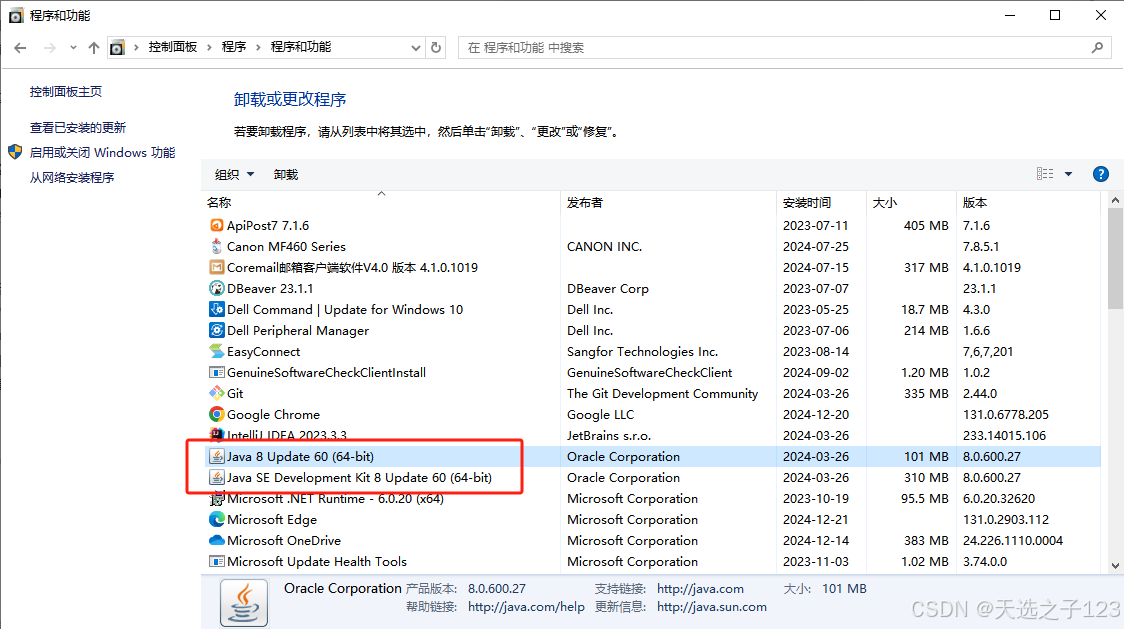
Task: Click The Git Development Community publisher
Action: click(662, 393)
